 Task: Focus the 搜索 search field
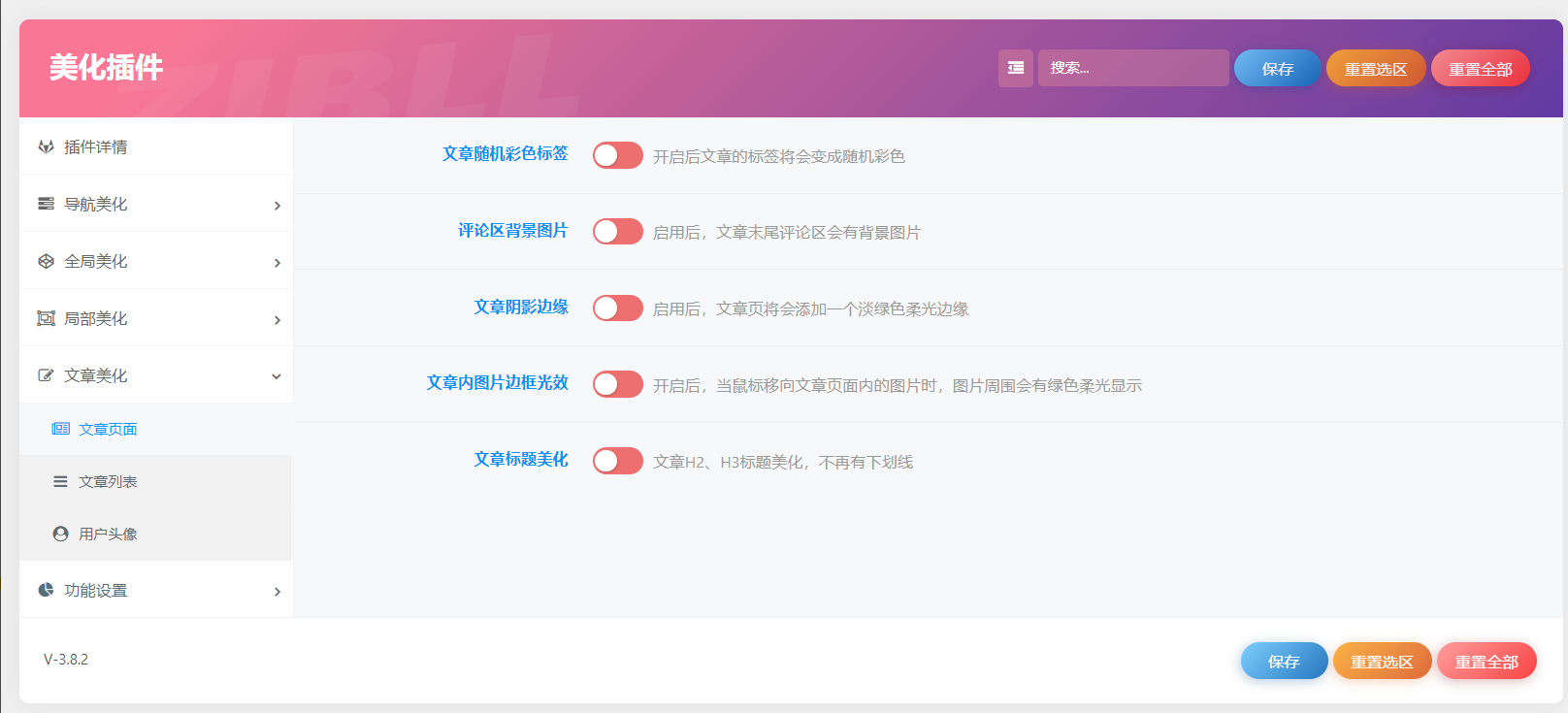[1132, 68]
